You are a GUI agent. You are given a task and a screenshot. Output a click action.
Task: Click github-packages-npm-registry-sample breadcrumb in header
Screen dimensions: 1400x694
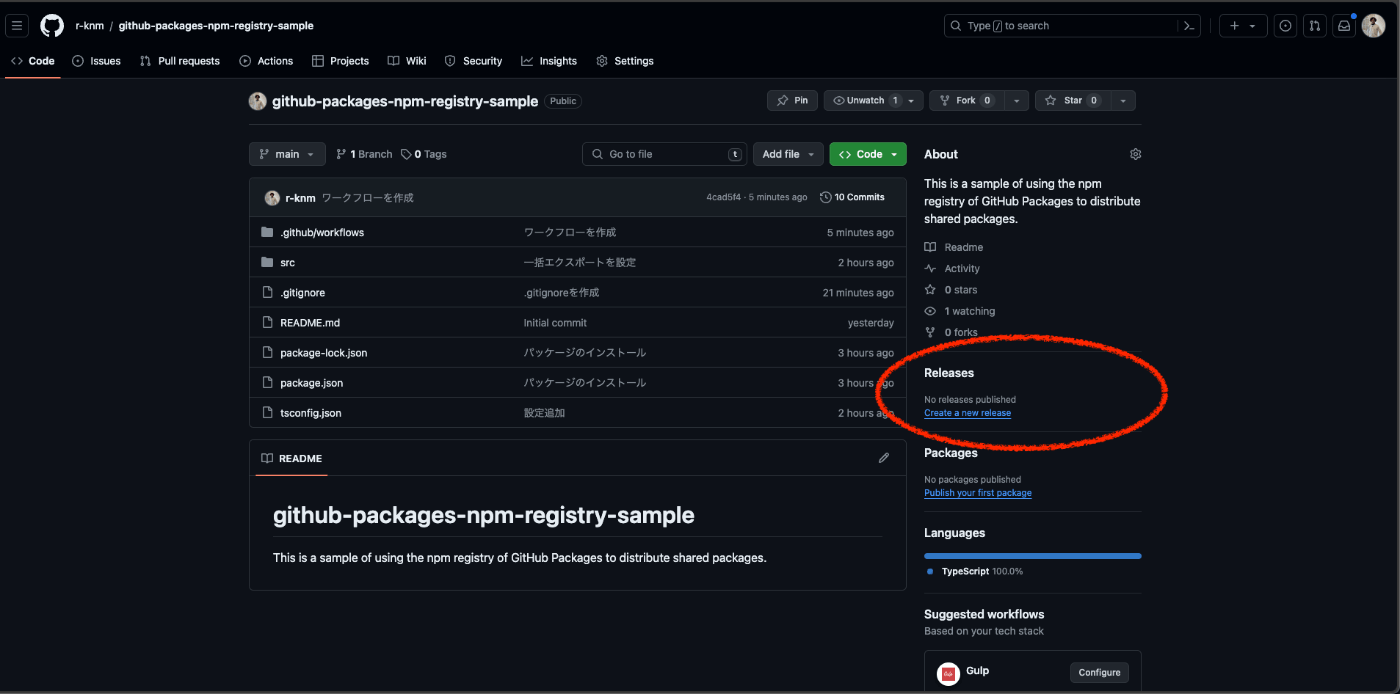point(216,26)
